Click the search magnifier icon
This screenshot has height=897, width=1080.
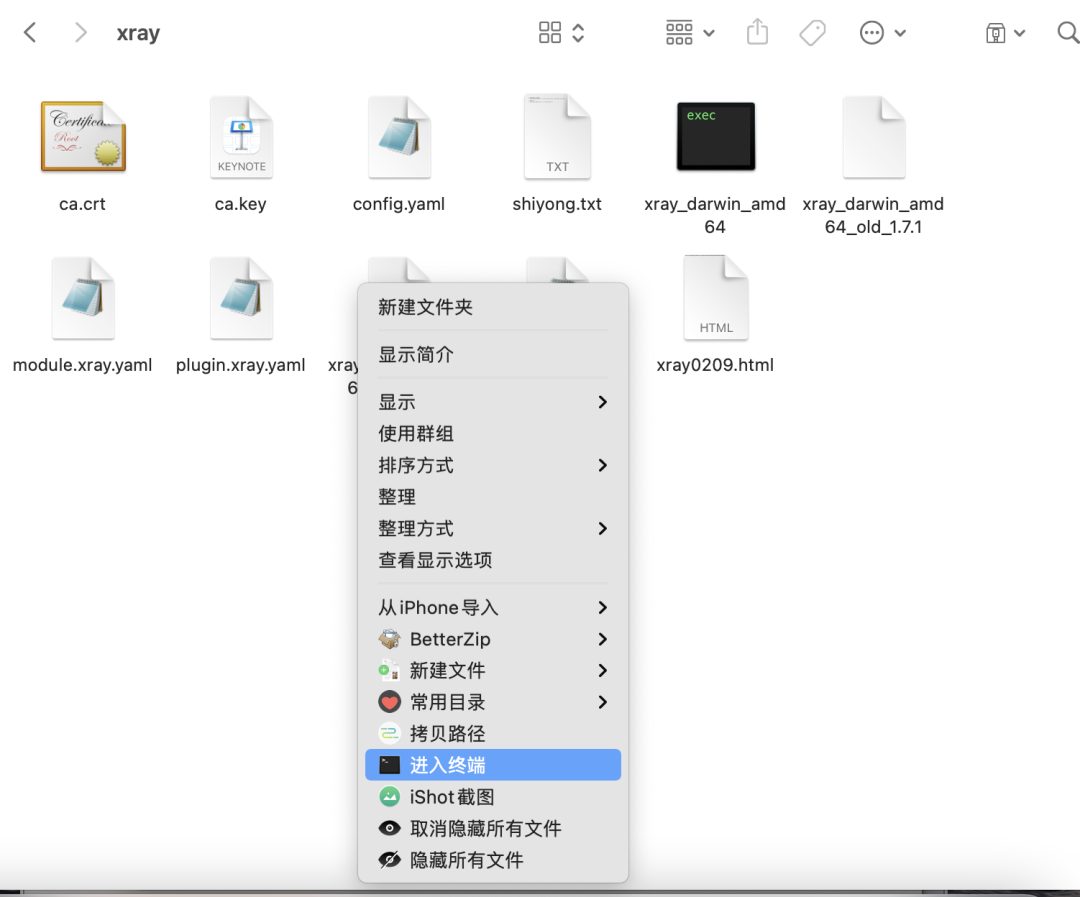pos(1067,32)
